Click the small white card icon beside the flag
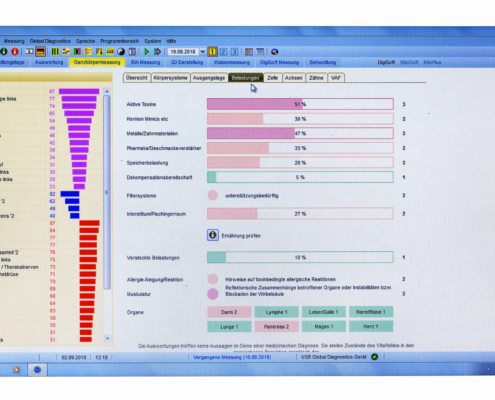Viewport: 495px width, 400px height. tap(30, 52)
